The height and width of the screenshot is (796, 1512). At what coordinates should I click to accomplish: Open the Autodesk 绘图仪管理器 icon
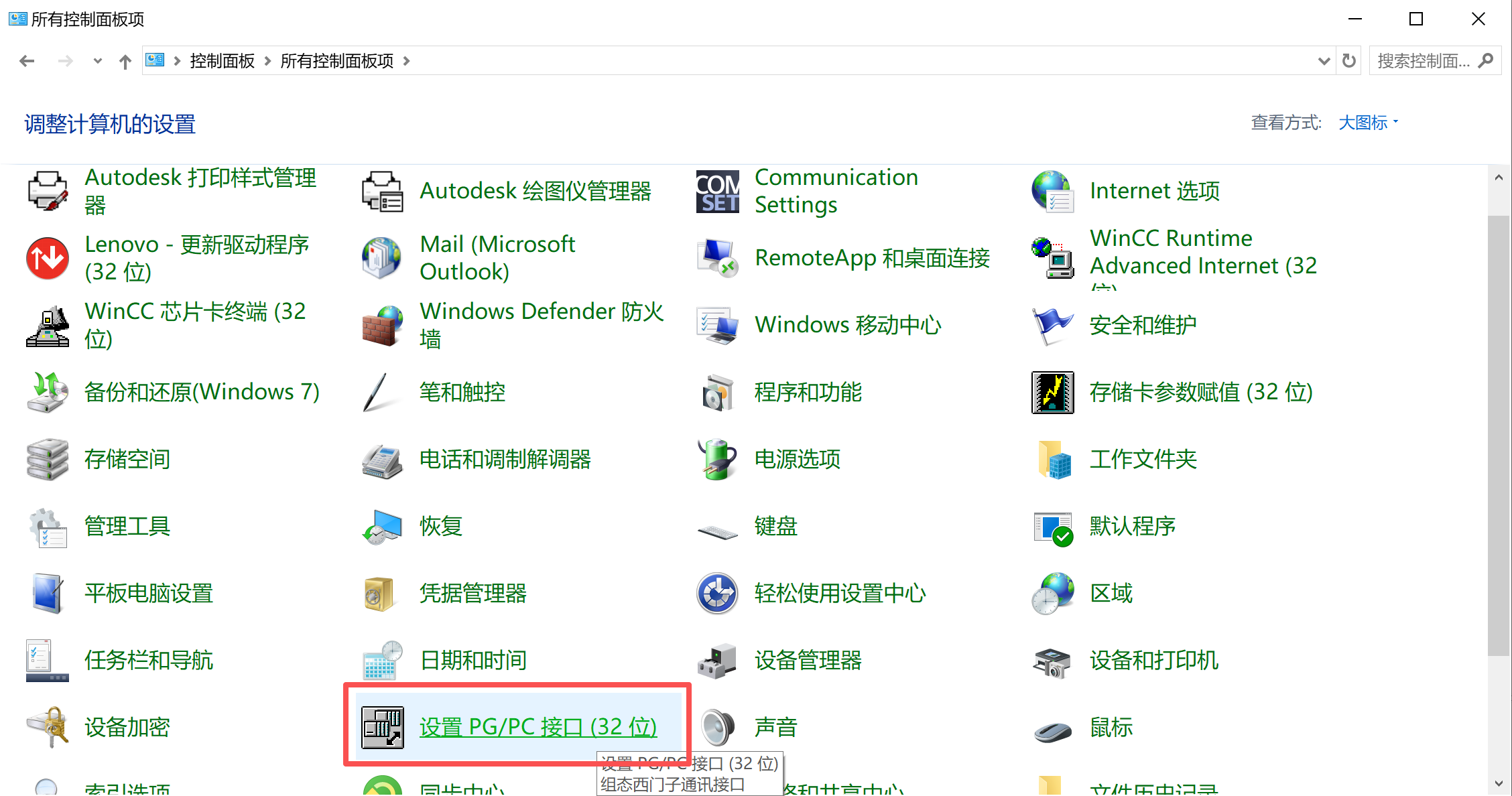[383, 191]
